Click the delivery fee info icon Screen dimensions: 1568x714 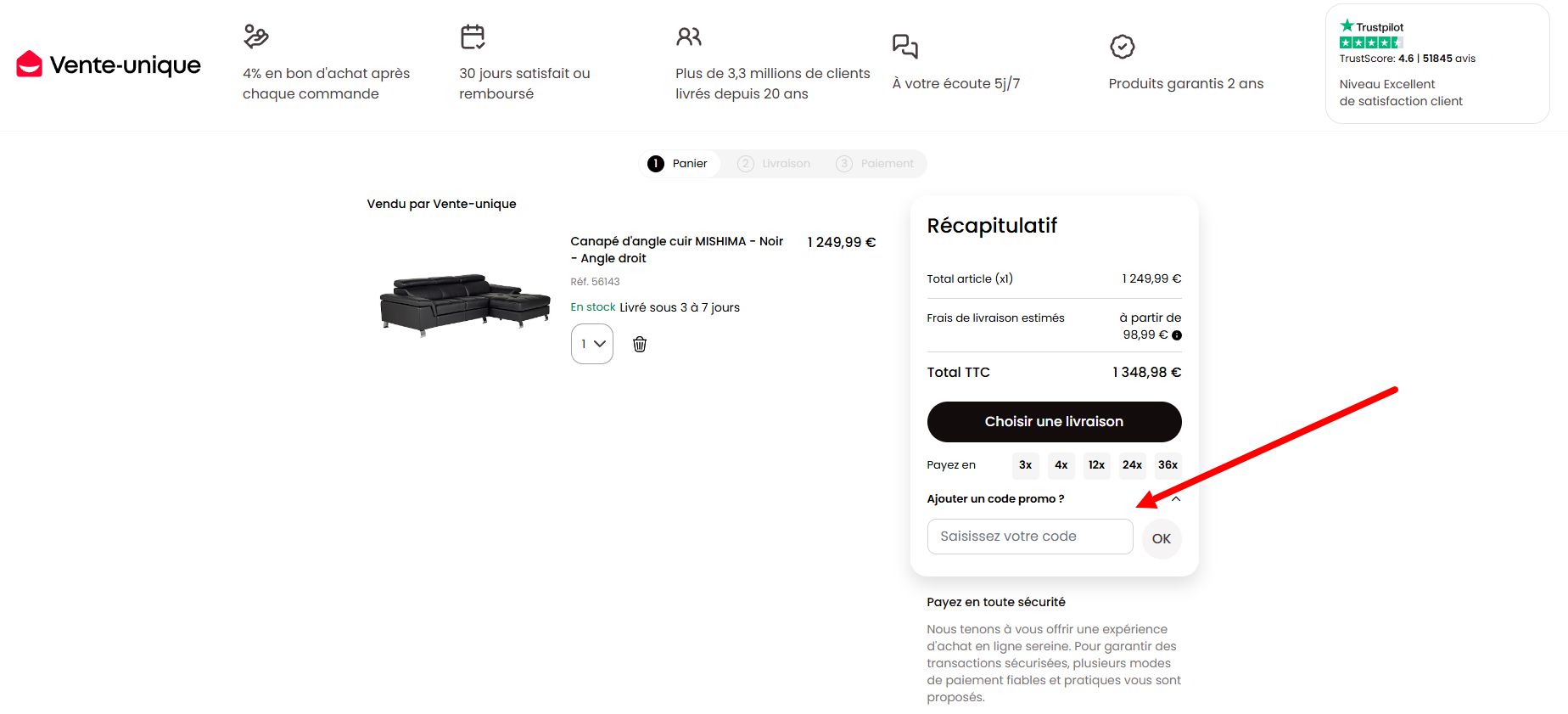[x=1177, y=335]
